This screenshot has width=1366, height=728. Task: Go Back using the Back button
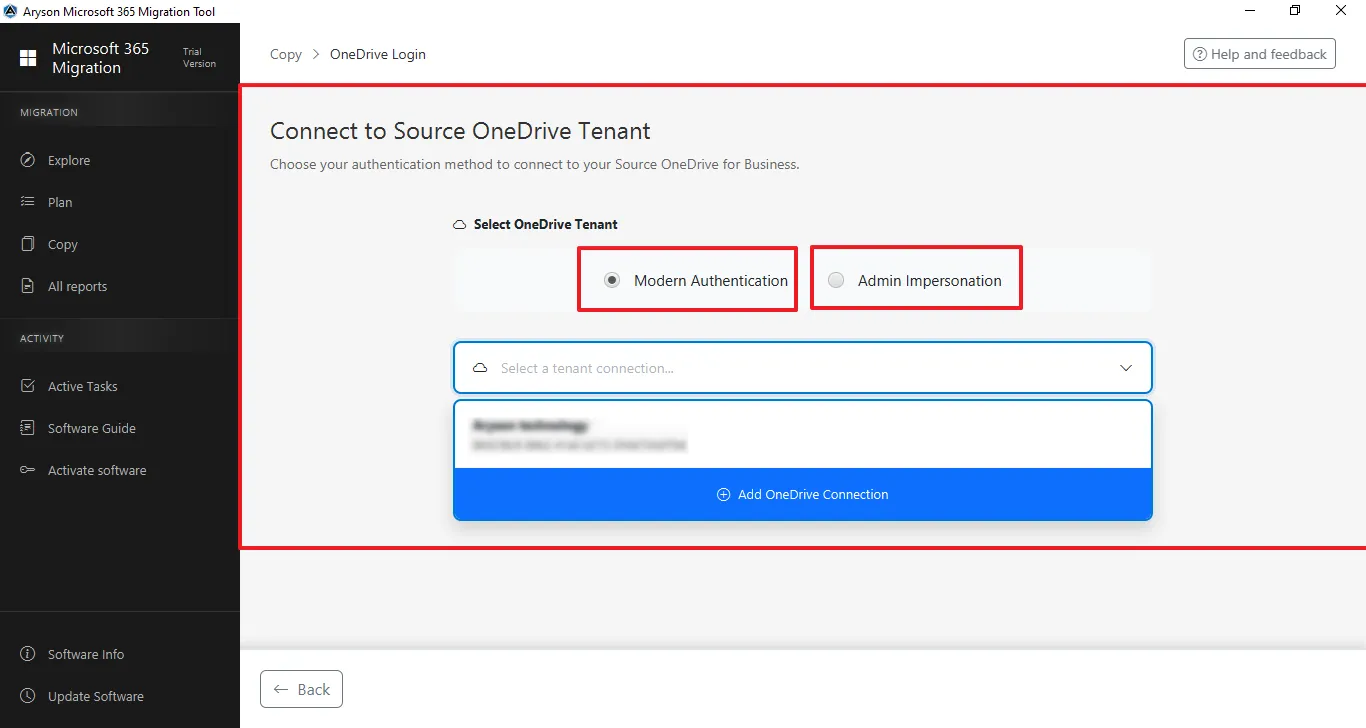click(301, 689)
